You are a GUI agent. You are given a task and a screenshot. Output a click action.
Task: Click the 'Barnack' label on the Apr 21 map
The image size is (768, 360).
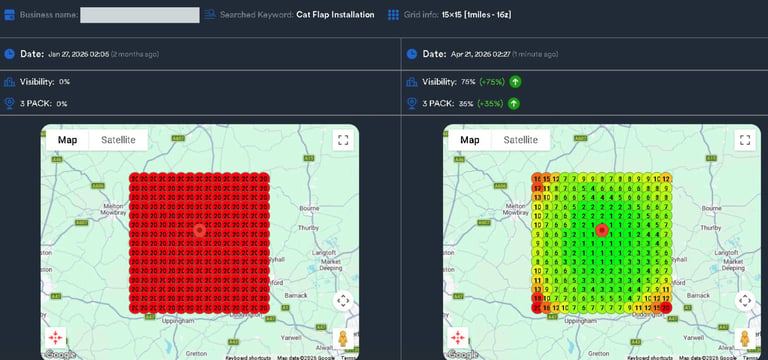[x=698, y=296]
